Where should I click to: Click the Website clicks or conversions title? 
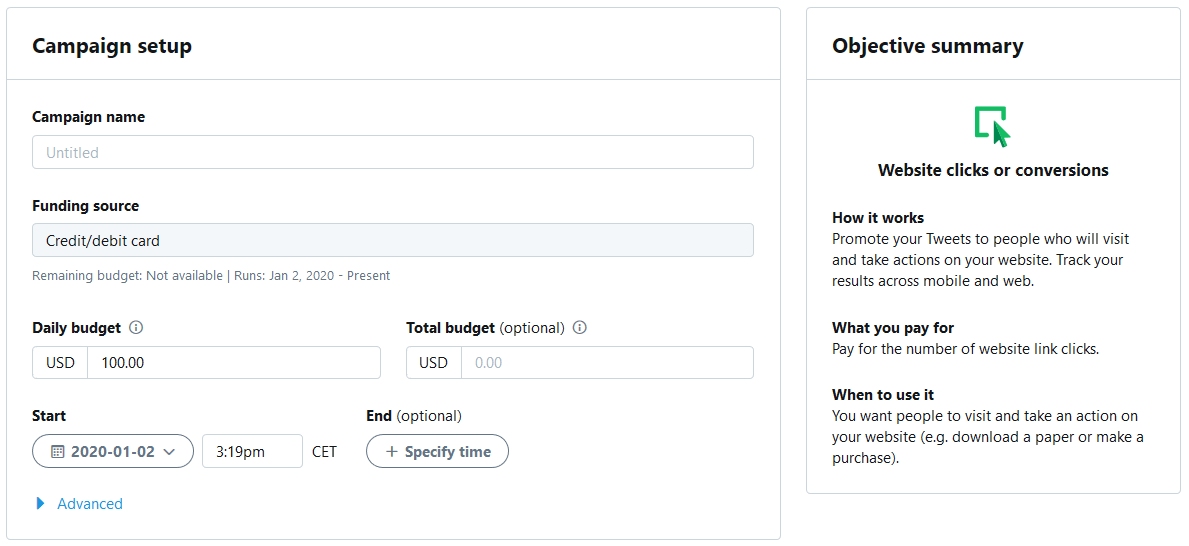992,170
